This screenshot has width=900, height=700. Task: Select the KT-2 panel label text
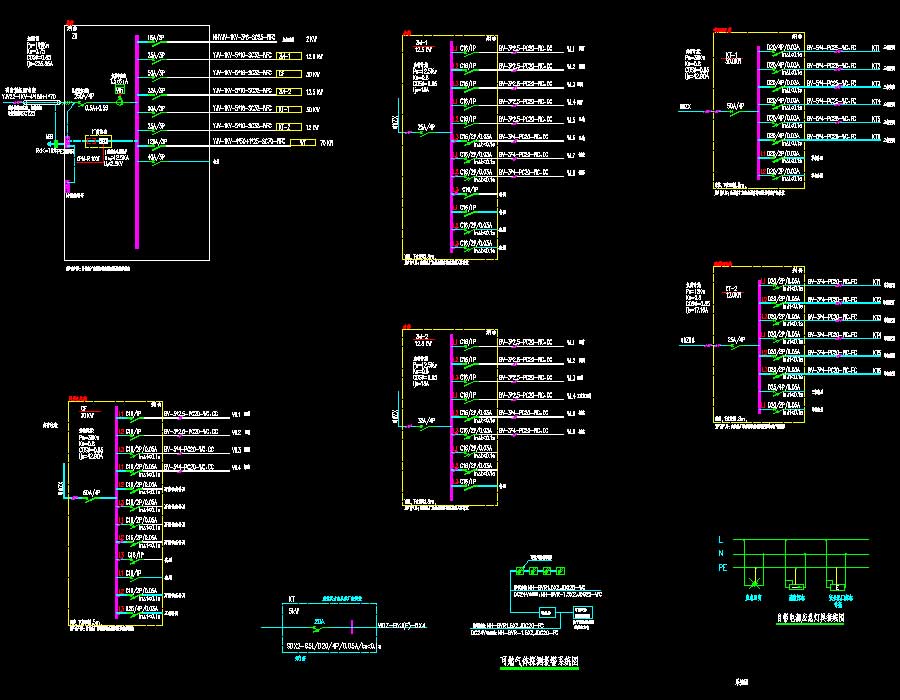click(731, 288)
